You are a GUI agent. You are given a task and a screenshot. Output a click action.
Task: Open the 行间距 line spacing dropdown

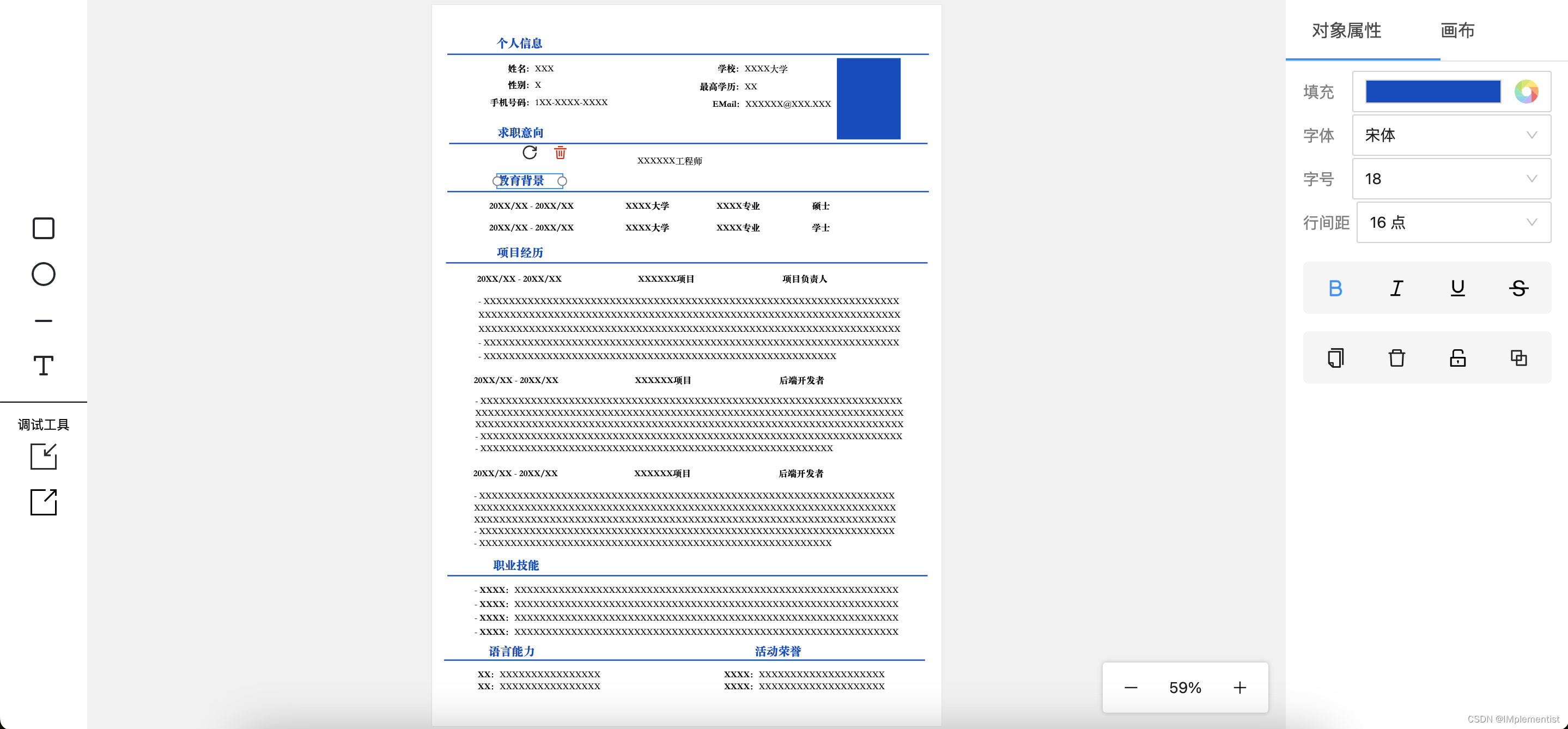1454,223
